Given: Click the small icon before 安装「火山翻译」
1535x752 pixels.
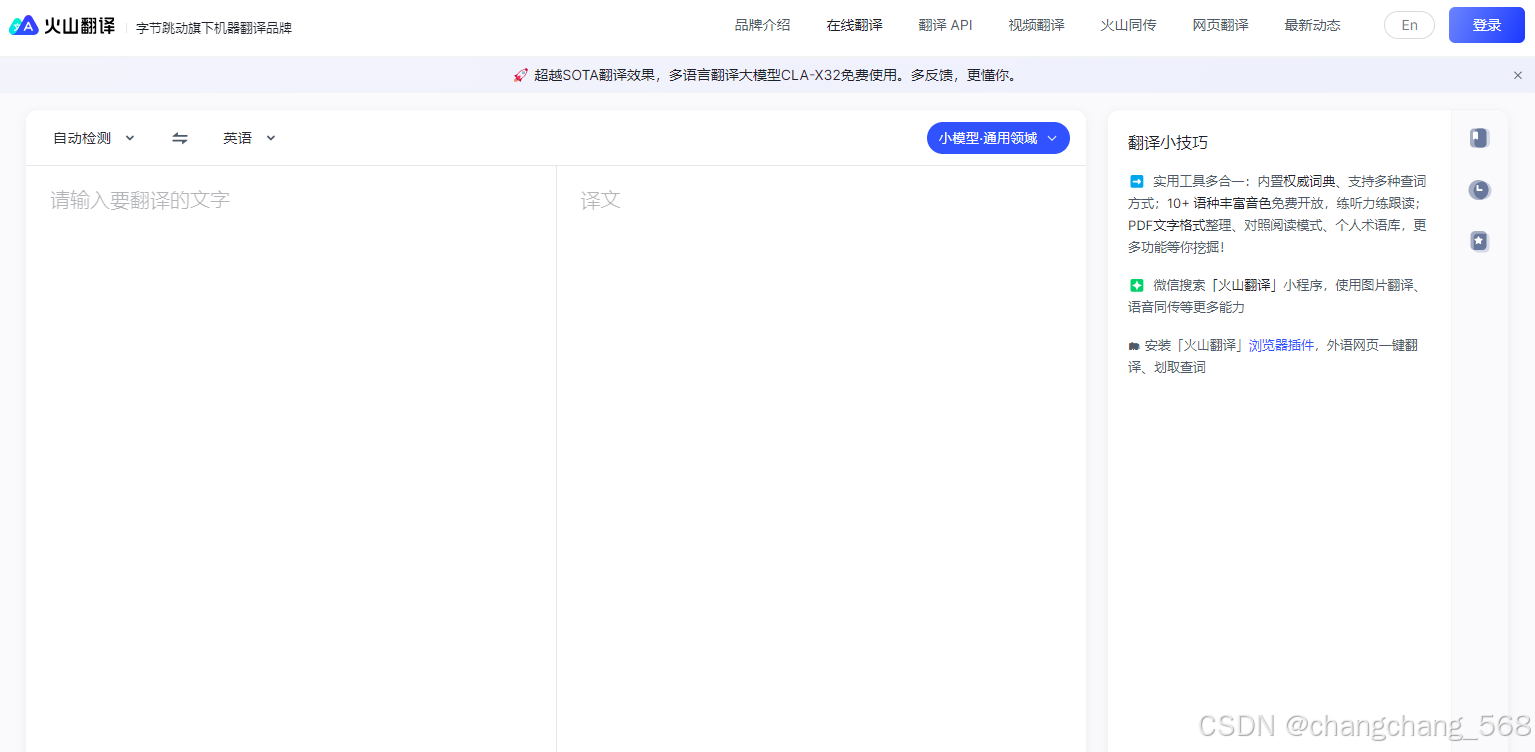Looking at the screenshot, I should [x=1134, y=346].
